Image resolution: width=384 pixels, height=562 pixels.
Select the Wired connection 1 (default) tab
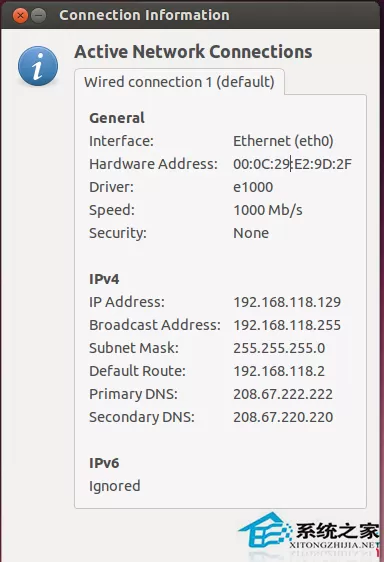(179, 82)
